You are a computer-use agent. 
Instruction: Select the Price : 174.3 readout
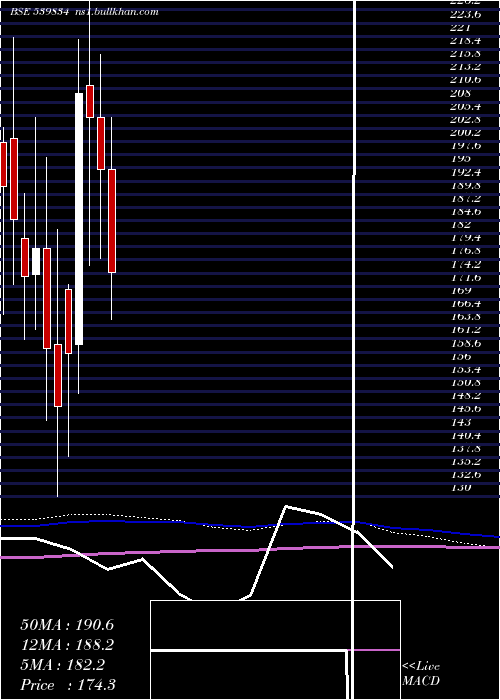[68, 685]
